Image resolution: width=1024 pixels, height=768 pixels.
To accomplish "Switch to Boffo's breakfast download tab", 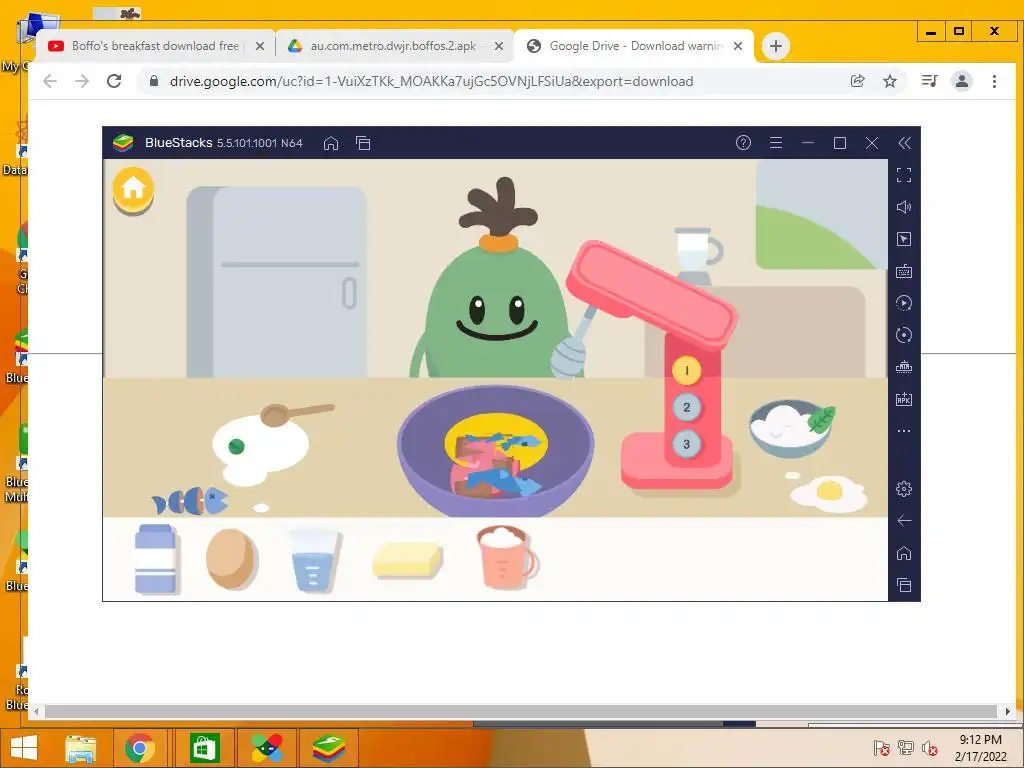I will 155,46.
